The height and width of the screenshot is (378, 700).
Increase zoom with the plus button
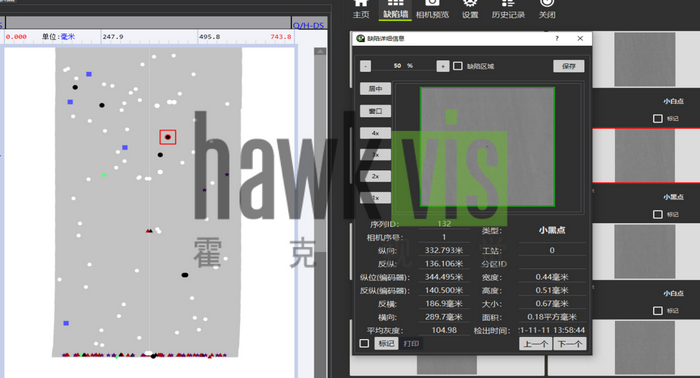coord(442,66)
